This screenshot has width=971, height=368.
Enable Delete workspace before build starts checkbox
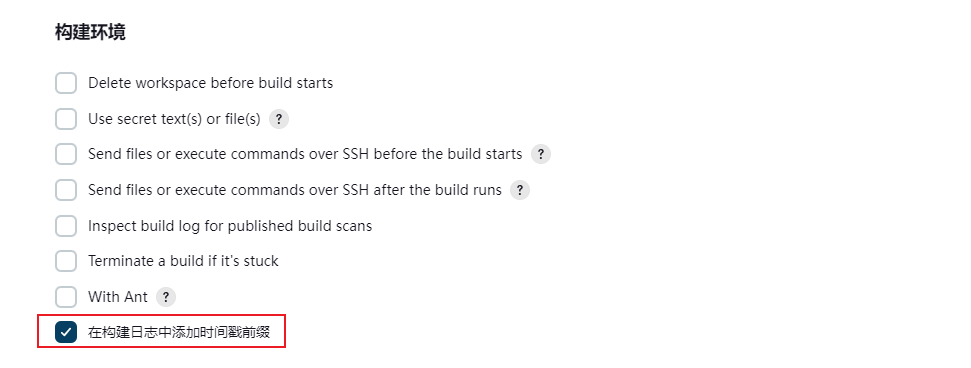(x=66, y=83)
